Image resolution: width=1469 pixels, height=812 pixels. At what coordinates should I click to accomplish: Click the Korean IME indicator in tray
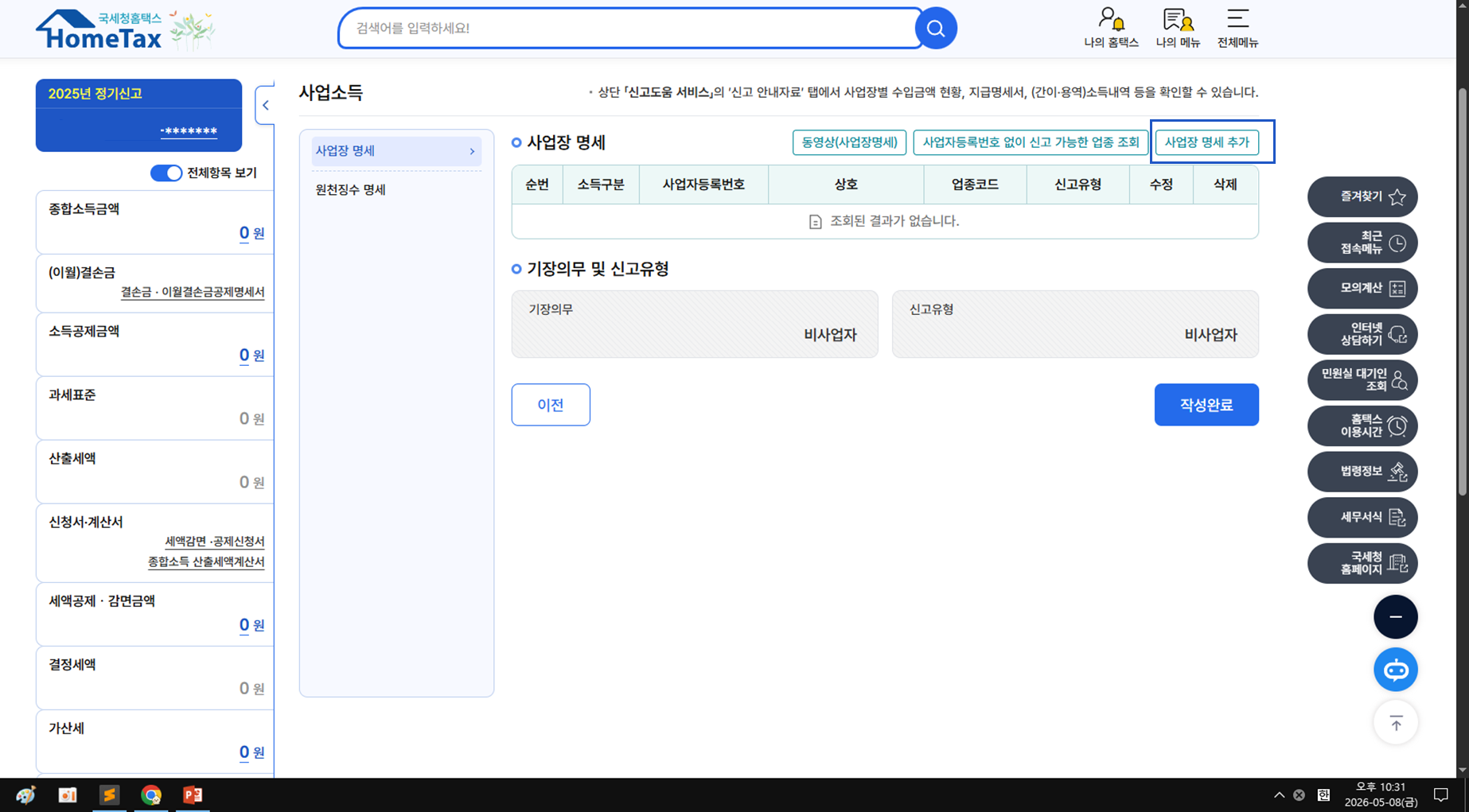point(1323,795)
